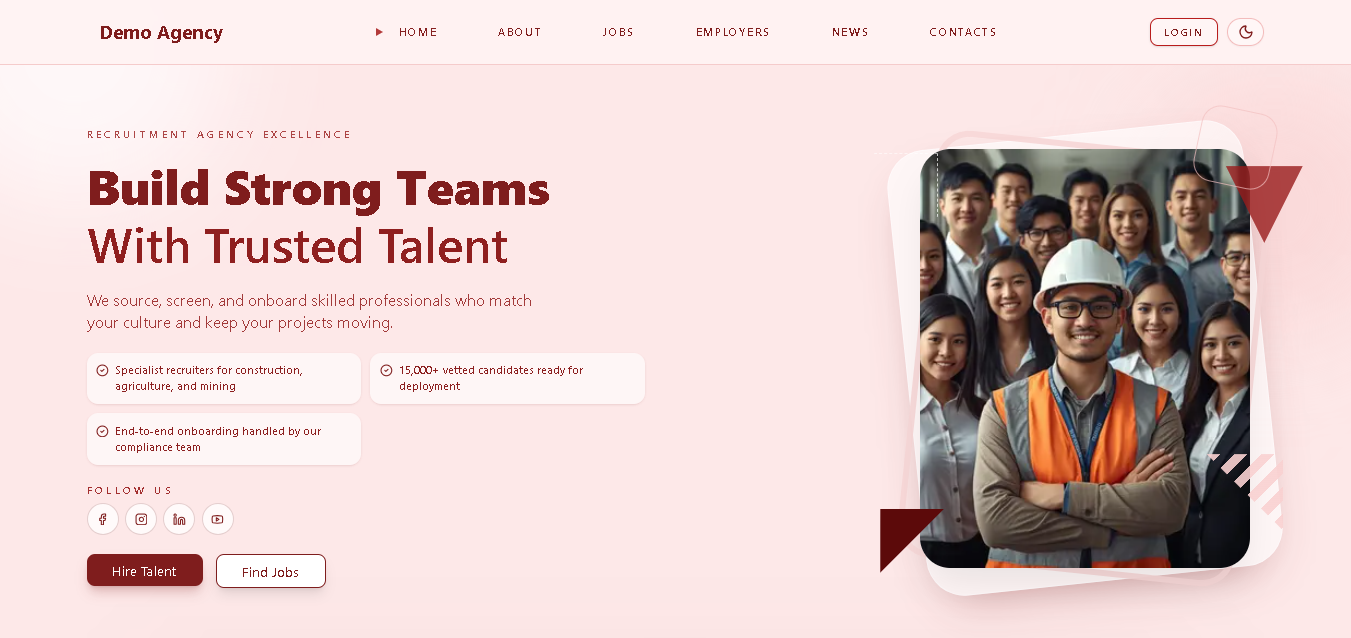Viewport: 1351px width, 638px height.
Task: Open the About page
Action: [520, 32]
